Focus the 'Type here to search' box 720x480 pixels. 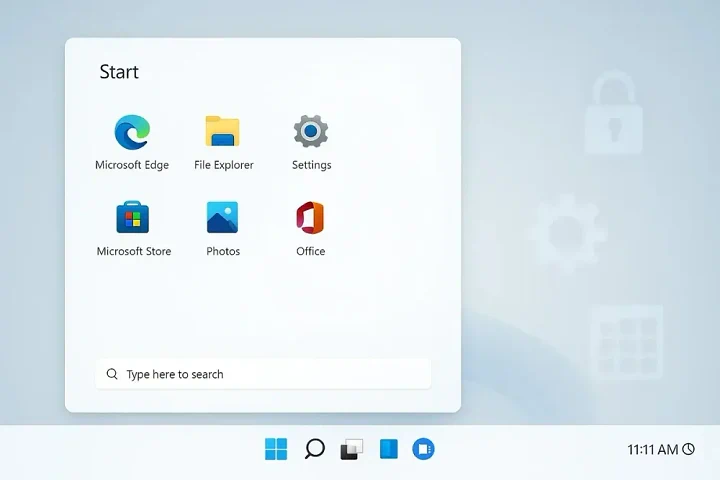pyautogui.click(x=263, y=374)
